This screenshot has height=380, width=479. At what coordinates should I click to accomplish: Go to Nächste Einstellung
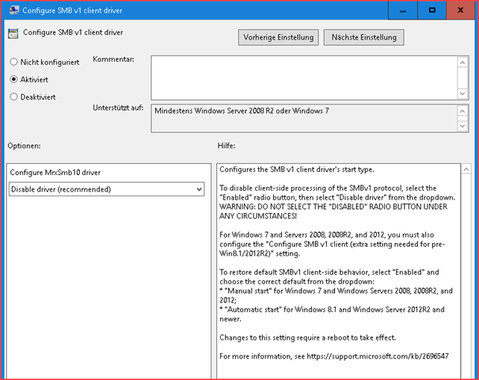pyautogui.click(x=364, y=37)
